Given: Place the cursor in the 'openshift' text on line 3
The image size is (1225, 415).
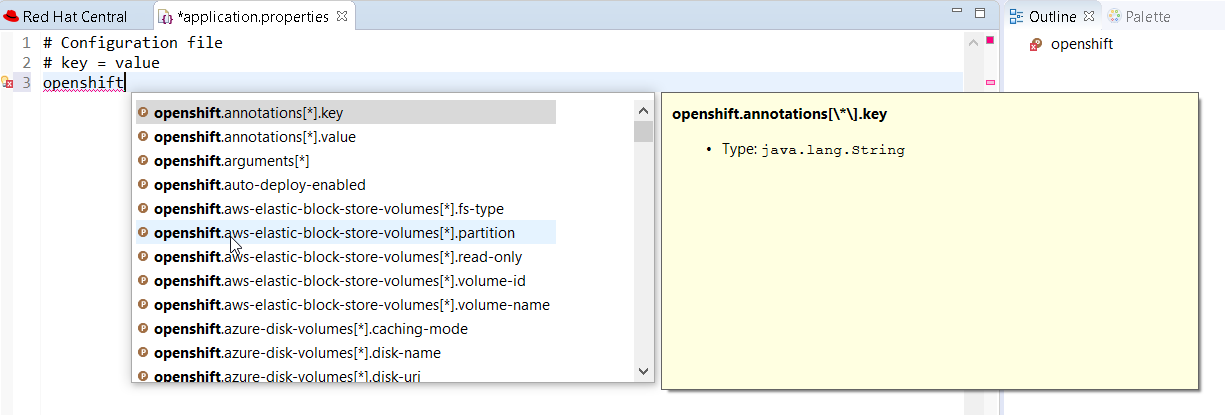Looking at the screenshot, I should pyautogui.click(x=83, y=83).
